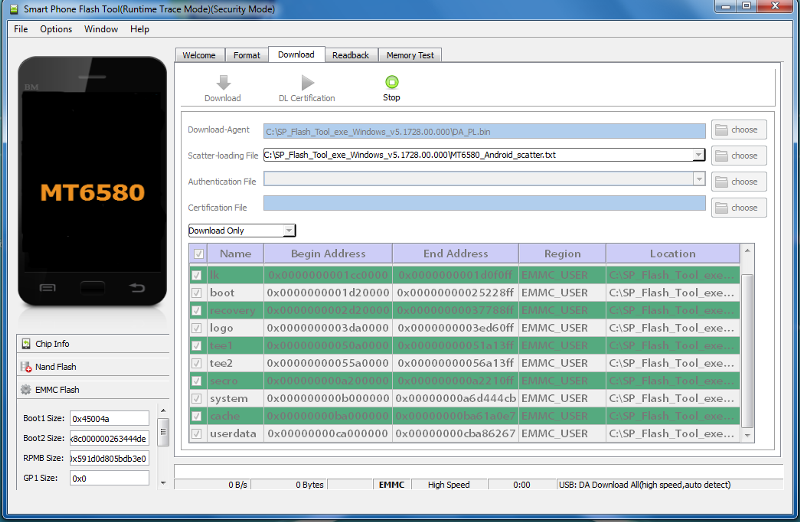Click the DL Certification play icon
The width and height of the screenshot is (800, 522).
pyautogui.click(x=308, y=82)
